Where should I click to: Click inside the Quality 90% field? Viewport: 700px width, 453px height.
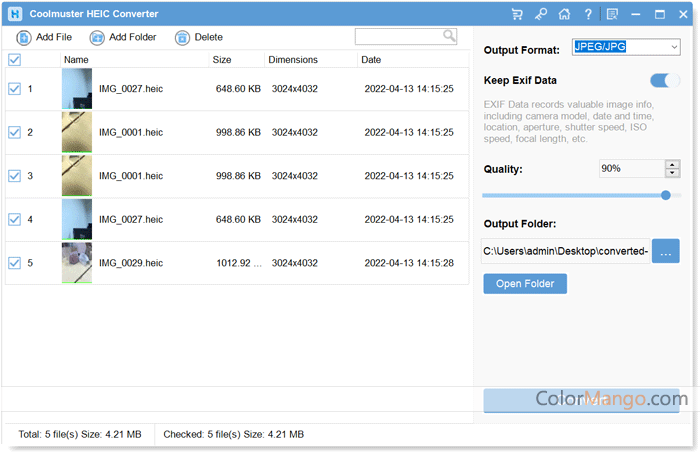pos(632,169)
